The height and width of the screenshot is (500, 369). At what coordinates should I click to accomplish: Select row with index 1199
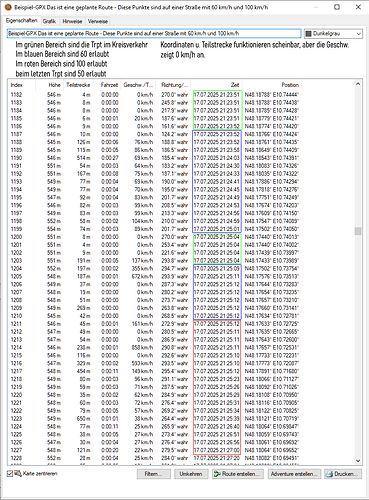[155, 229]
